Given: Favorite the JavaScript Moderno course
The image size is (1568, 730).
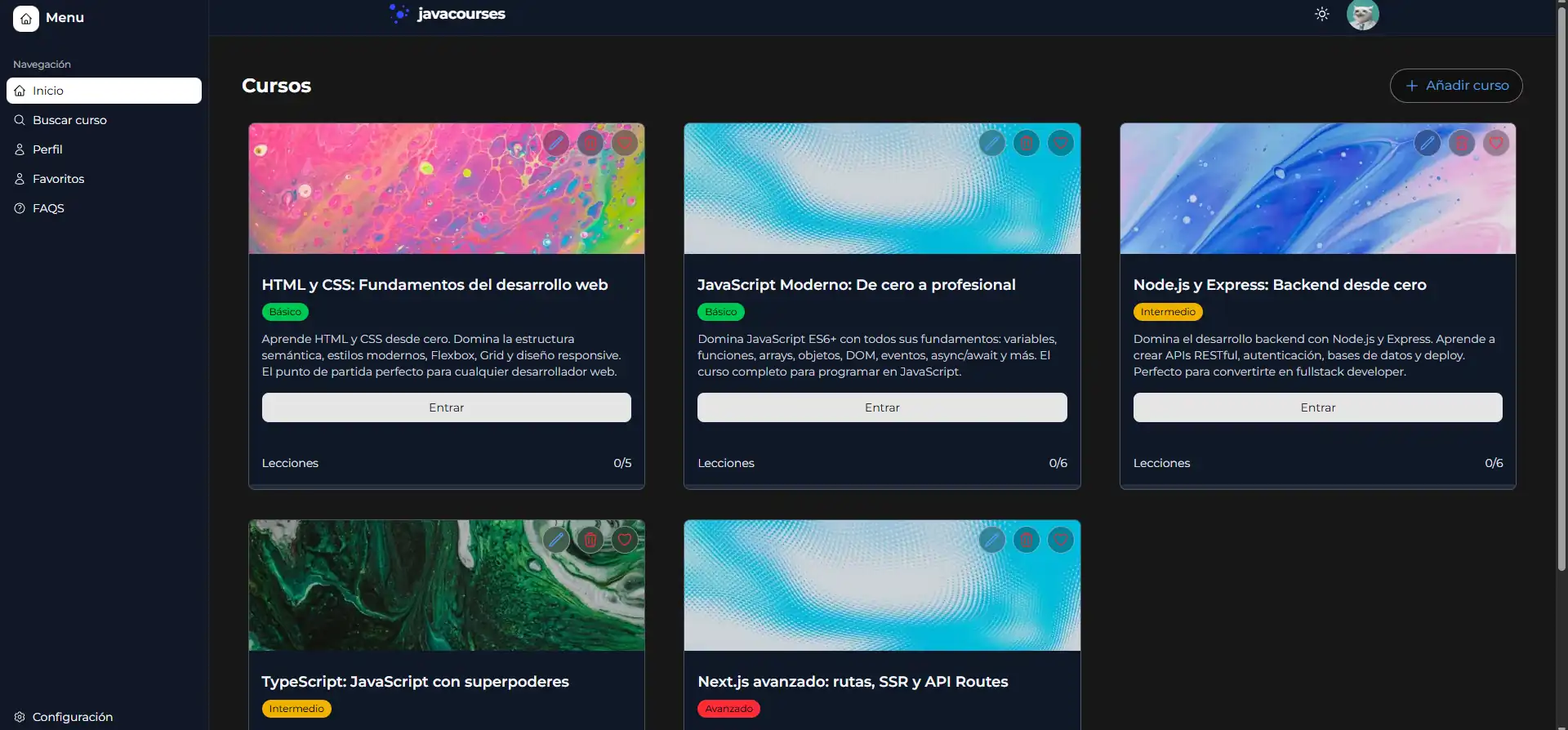Looking at the screenshot, I should [1061, 144].
